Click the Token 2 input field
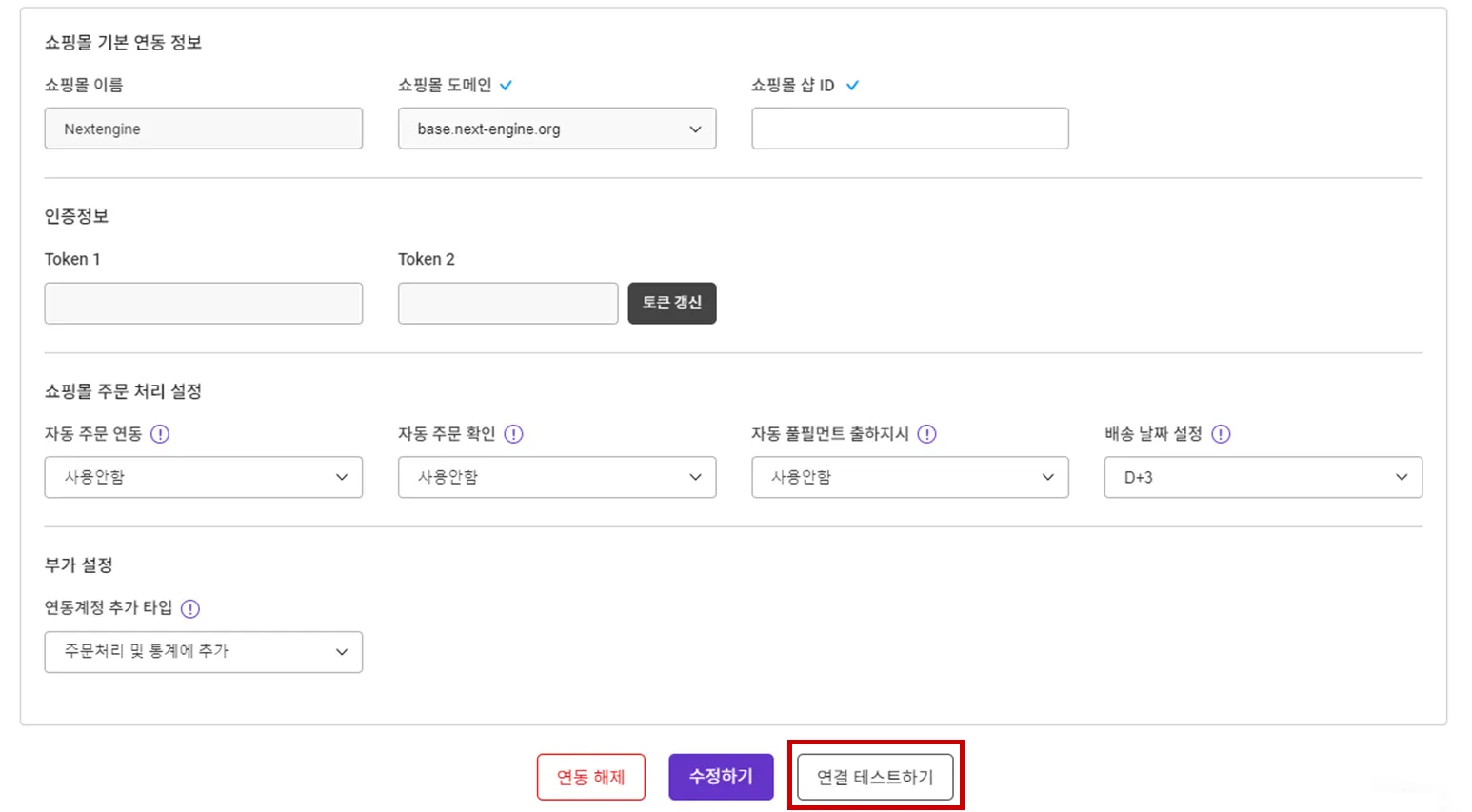The width and height of the screenshot is (1472, 812). [x=507, y=303]
